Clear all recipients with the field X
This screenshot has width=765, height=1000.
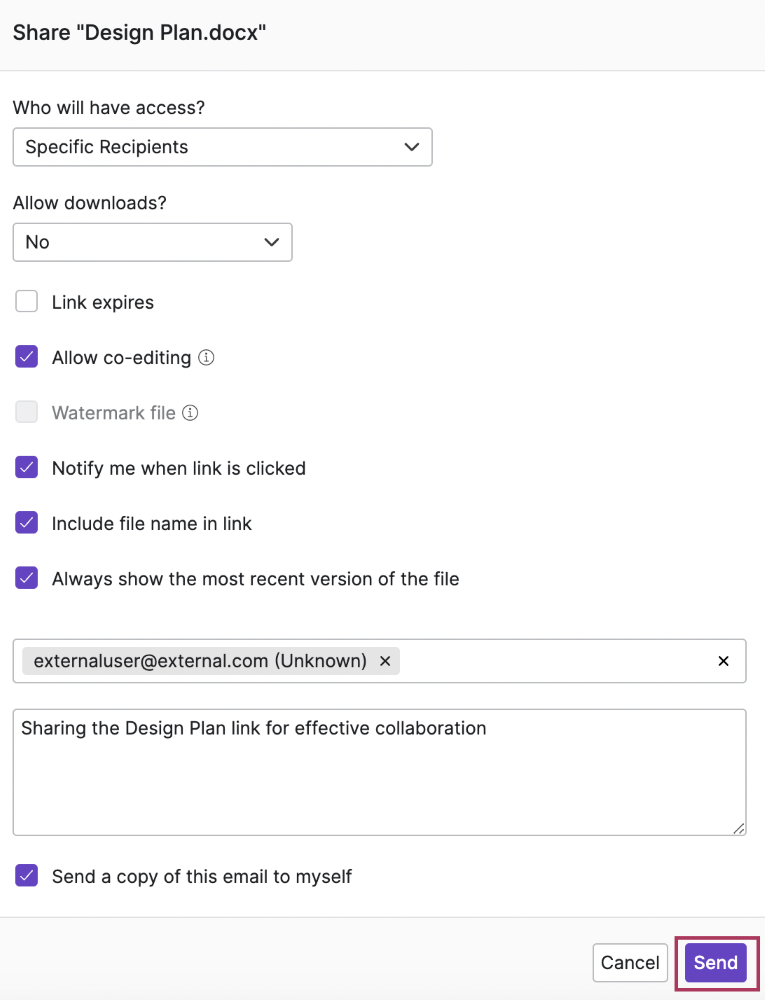(x=724, y=661)
